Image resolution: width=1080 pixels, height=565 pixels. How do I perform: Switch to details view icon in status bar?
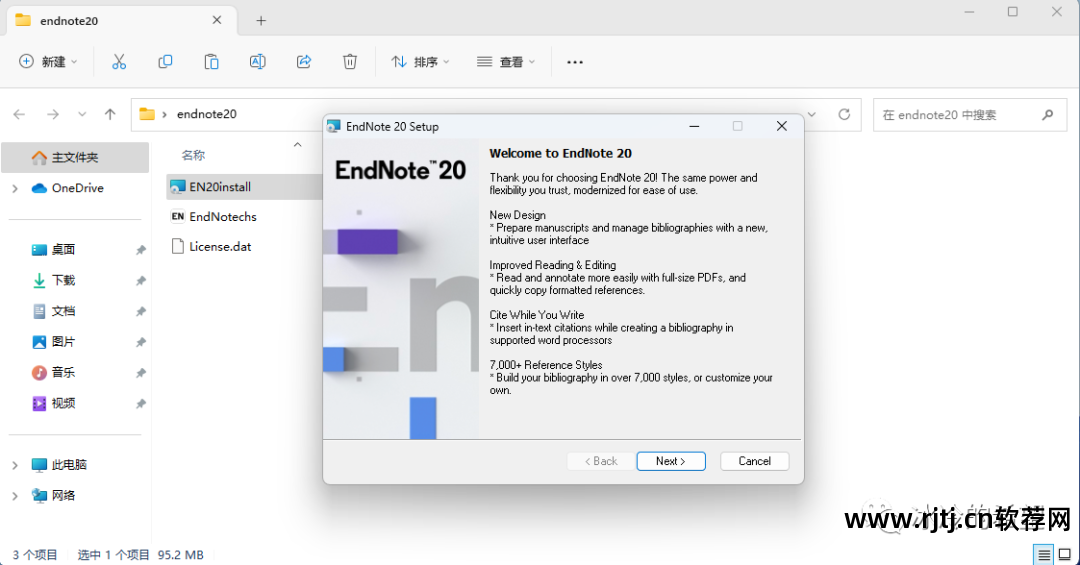(x=1044, y=555)
